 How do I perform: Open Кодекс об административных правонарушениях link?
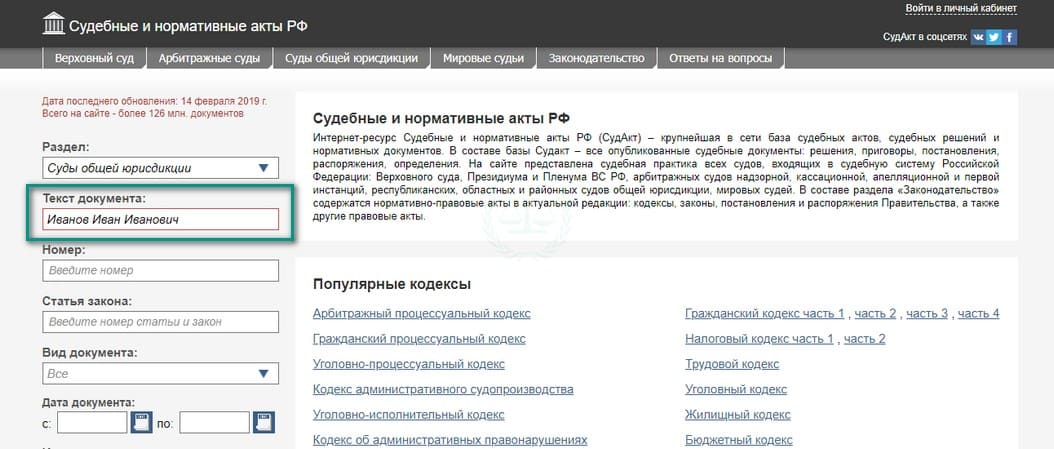(x=450, y=441)
